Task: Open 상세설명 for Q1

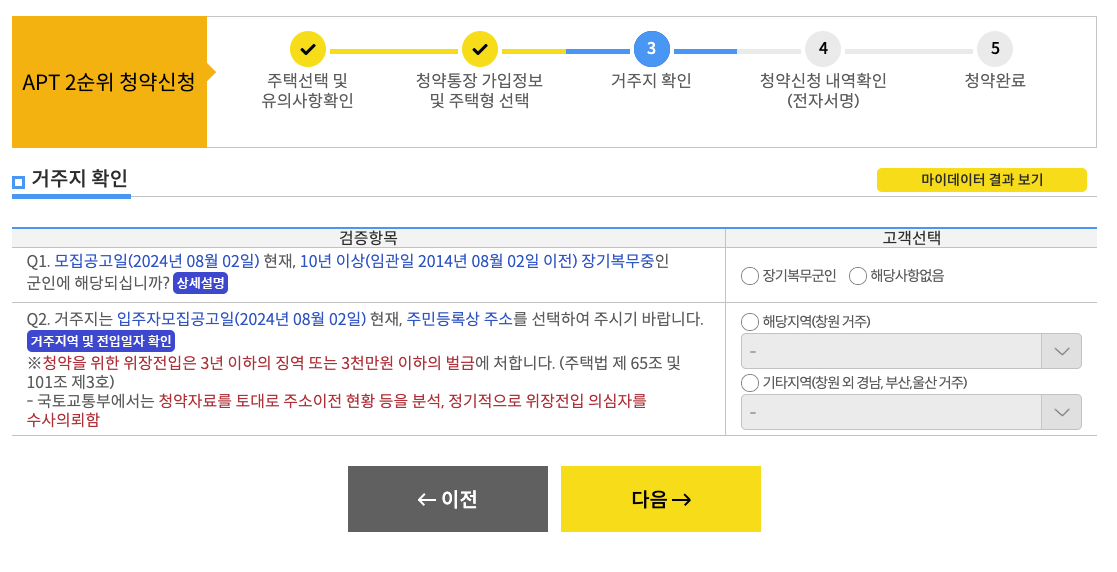Action: click(201, 284)
